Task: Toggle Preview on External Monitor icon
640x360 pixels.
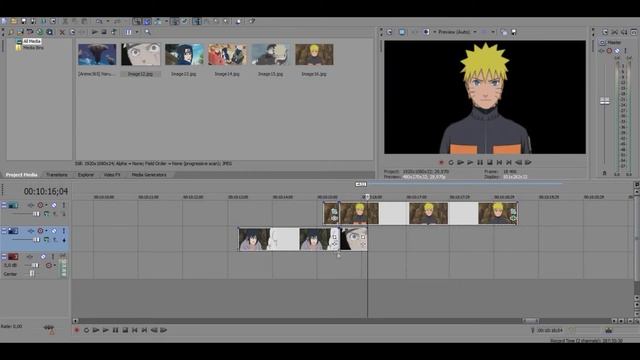Action: pyautogui.click(x=402, y=32)
